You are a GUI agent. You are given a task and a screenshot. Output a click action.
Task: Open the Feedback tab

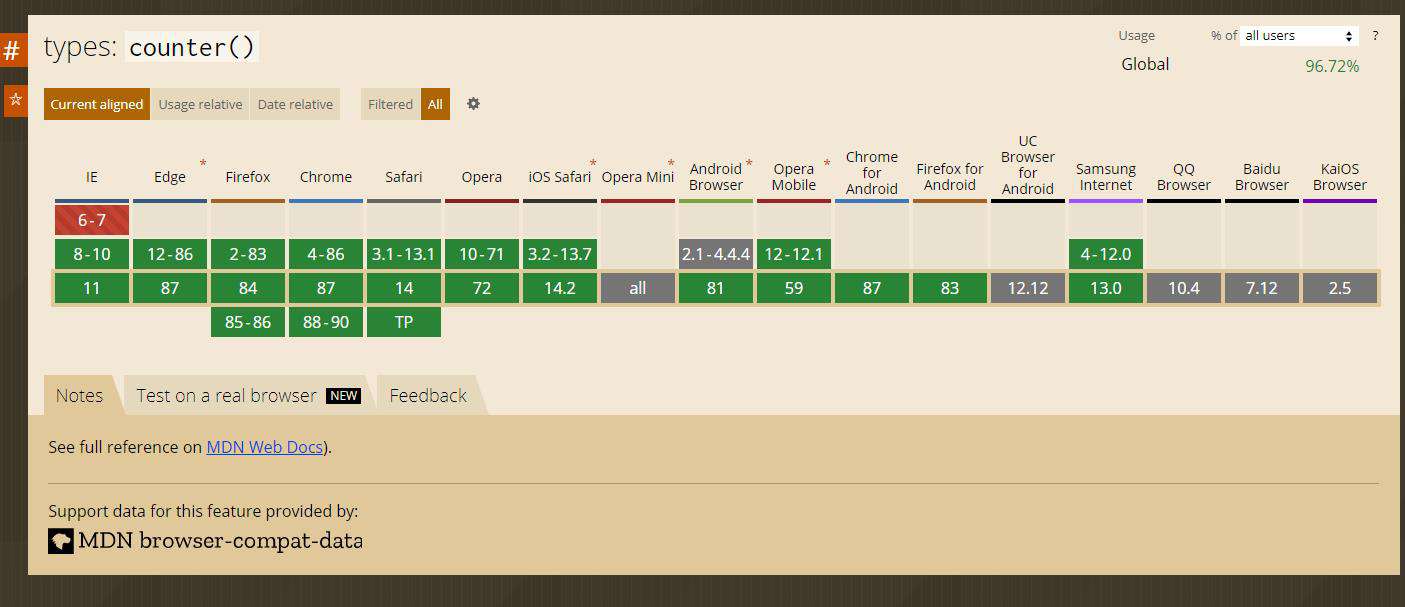tap(428, 395)
